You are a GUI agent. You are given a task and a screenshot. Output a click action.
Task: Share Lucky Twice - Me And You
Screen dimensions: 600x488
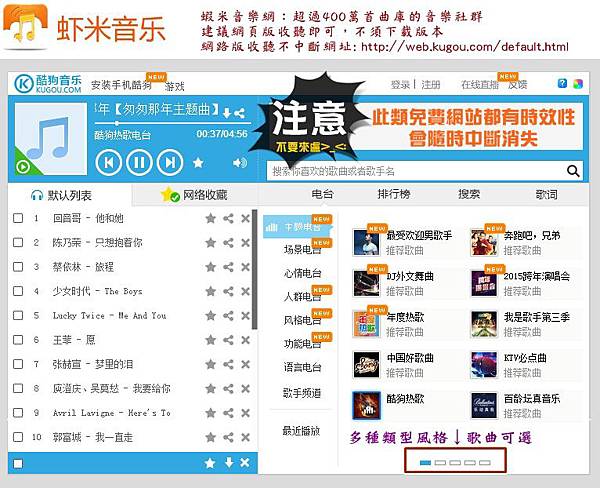coord(228,316)
